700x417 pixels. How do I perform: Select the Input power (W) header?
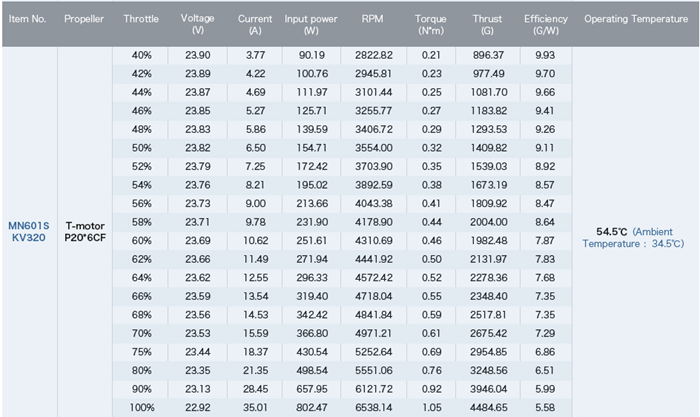310,24
